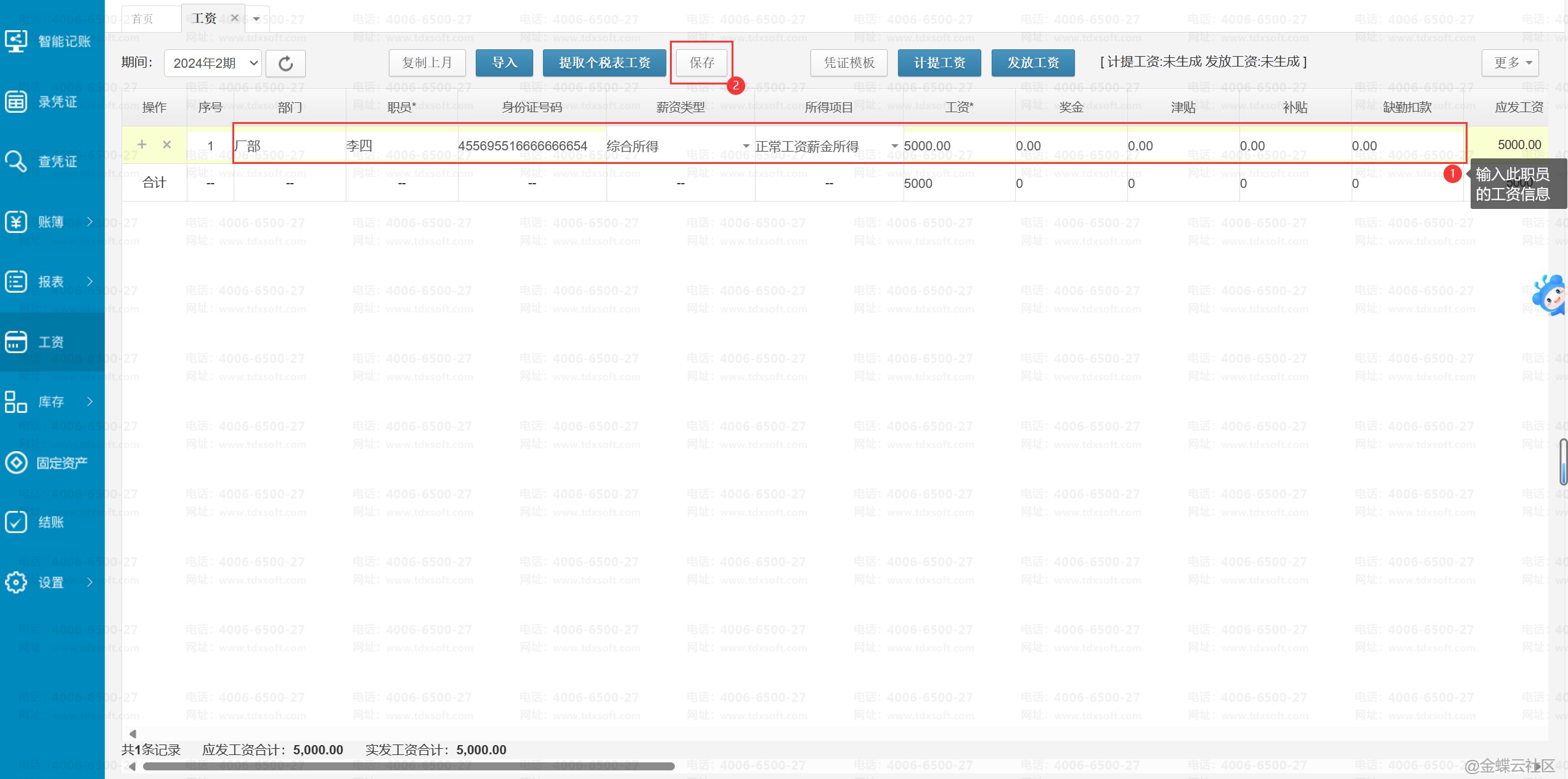Click the refresh icon beside period selector

(x=285, y=63)
